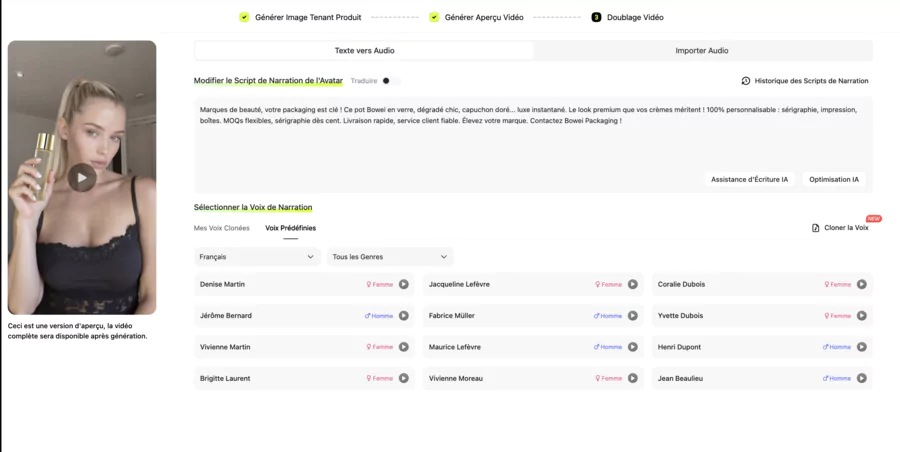Click the Homme tag on Henri Dupont
Viewport: 900px width, 452px height.
tap(837, 347)
